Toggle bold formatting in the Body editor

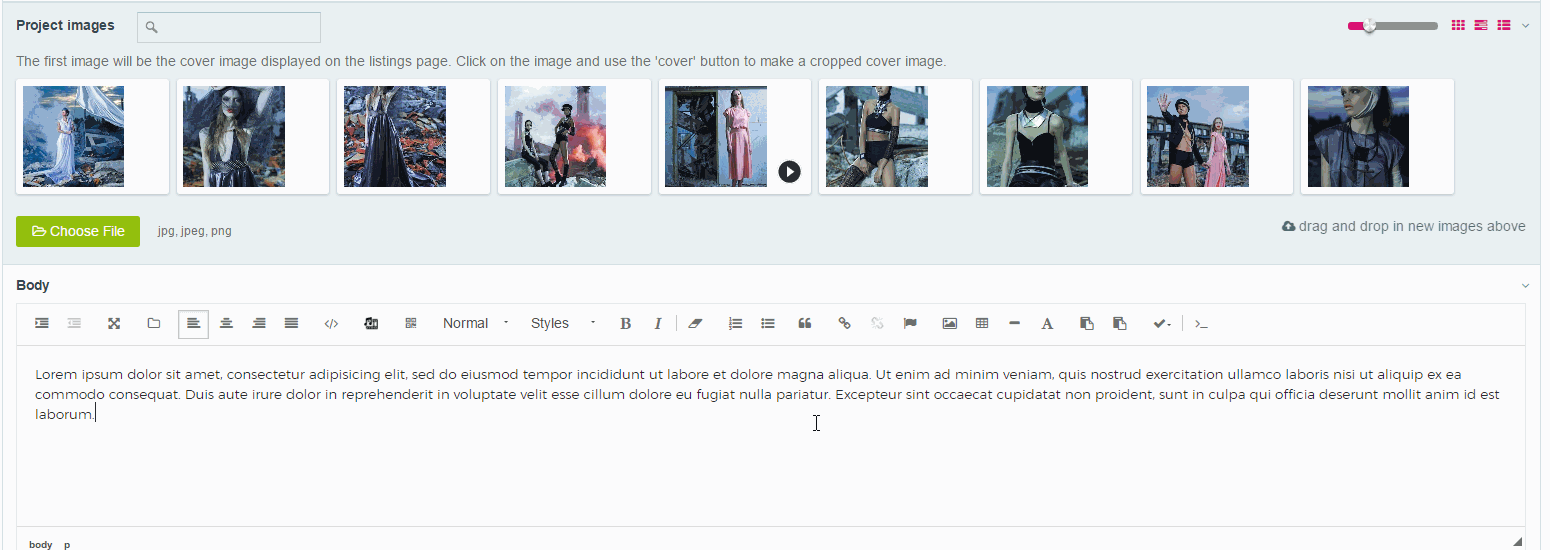tap(625, 324)
